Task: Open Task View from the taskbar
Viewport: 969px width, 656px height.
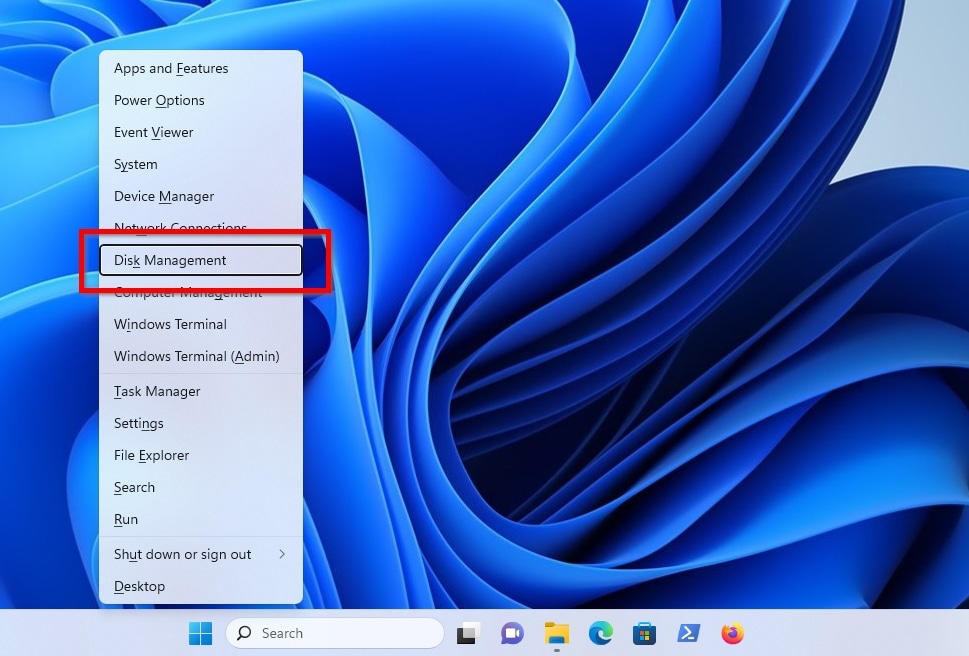Action: click(467, 633)
